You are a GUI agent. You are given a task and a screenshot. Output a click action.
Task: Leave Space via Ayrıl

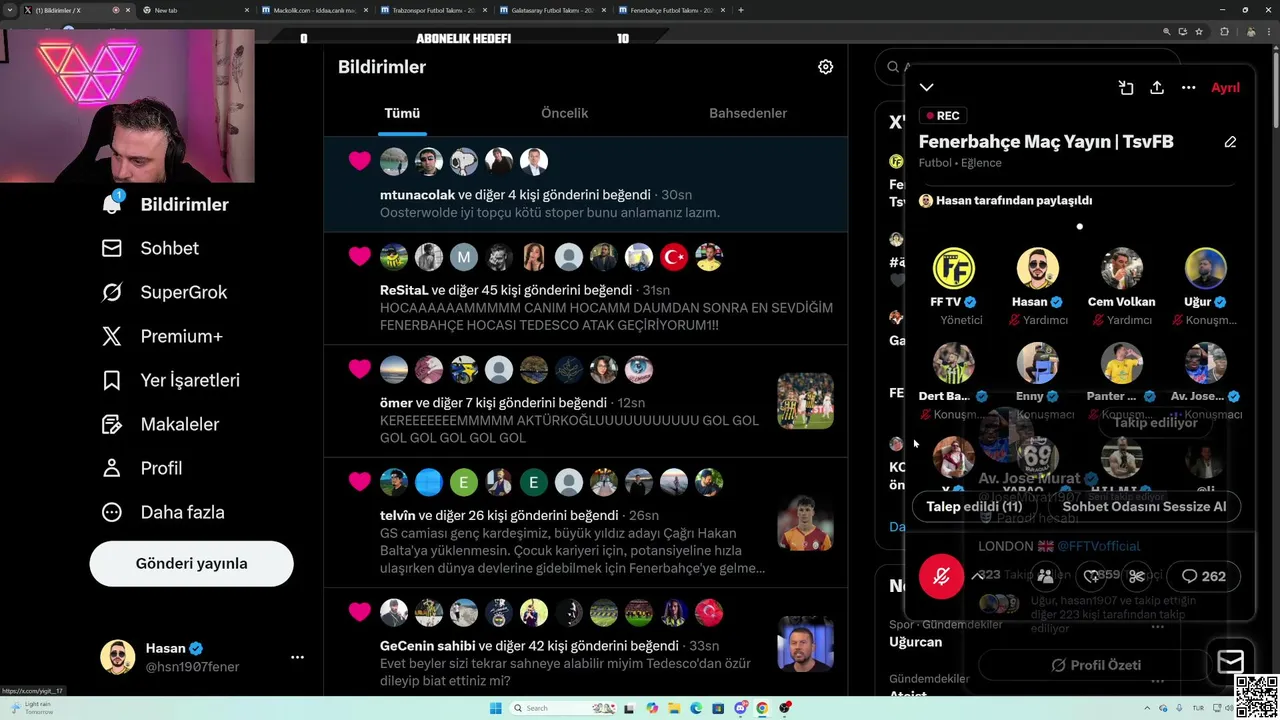(1225, 88)
